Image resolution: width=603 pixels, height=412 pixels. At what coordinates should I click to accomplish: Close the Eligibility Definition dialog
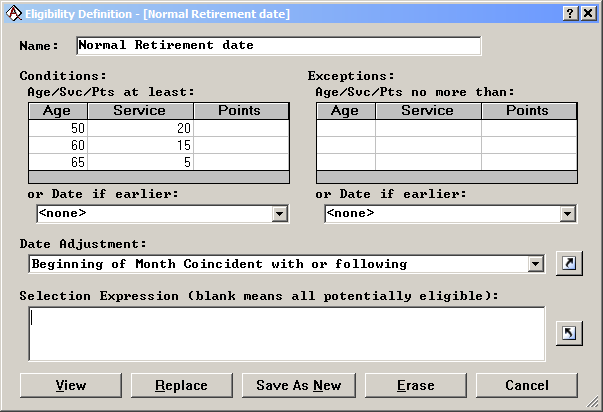[587, 13]
